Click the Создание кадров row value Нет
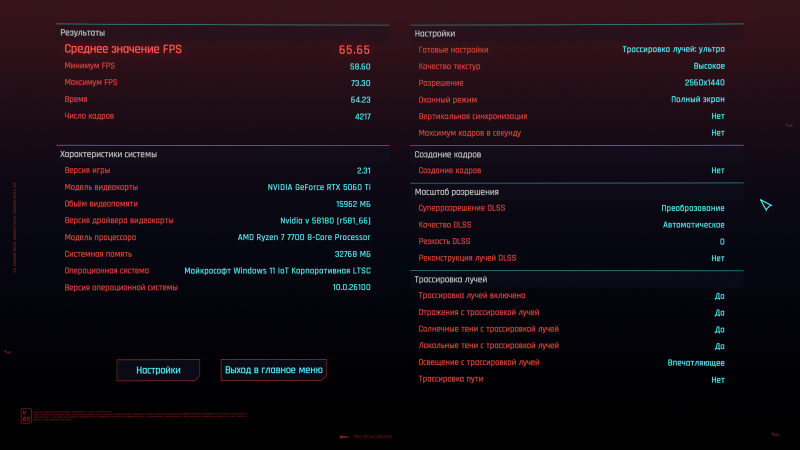800x450 pixels. point(717,171)
